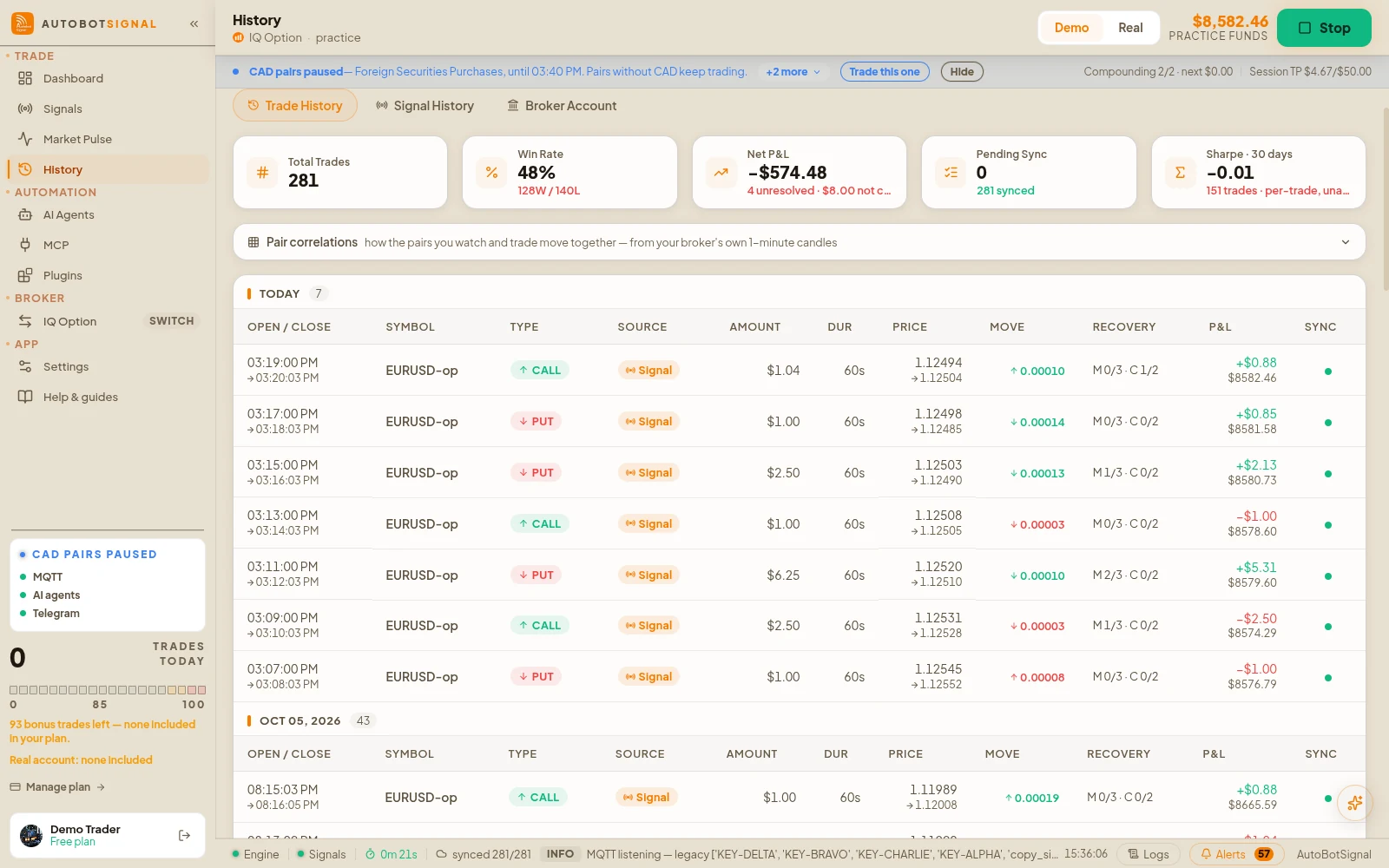Click the floating AI sparkle assistant icon

tap(1354, 803)
